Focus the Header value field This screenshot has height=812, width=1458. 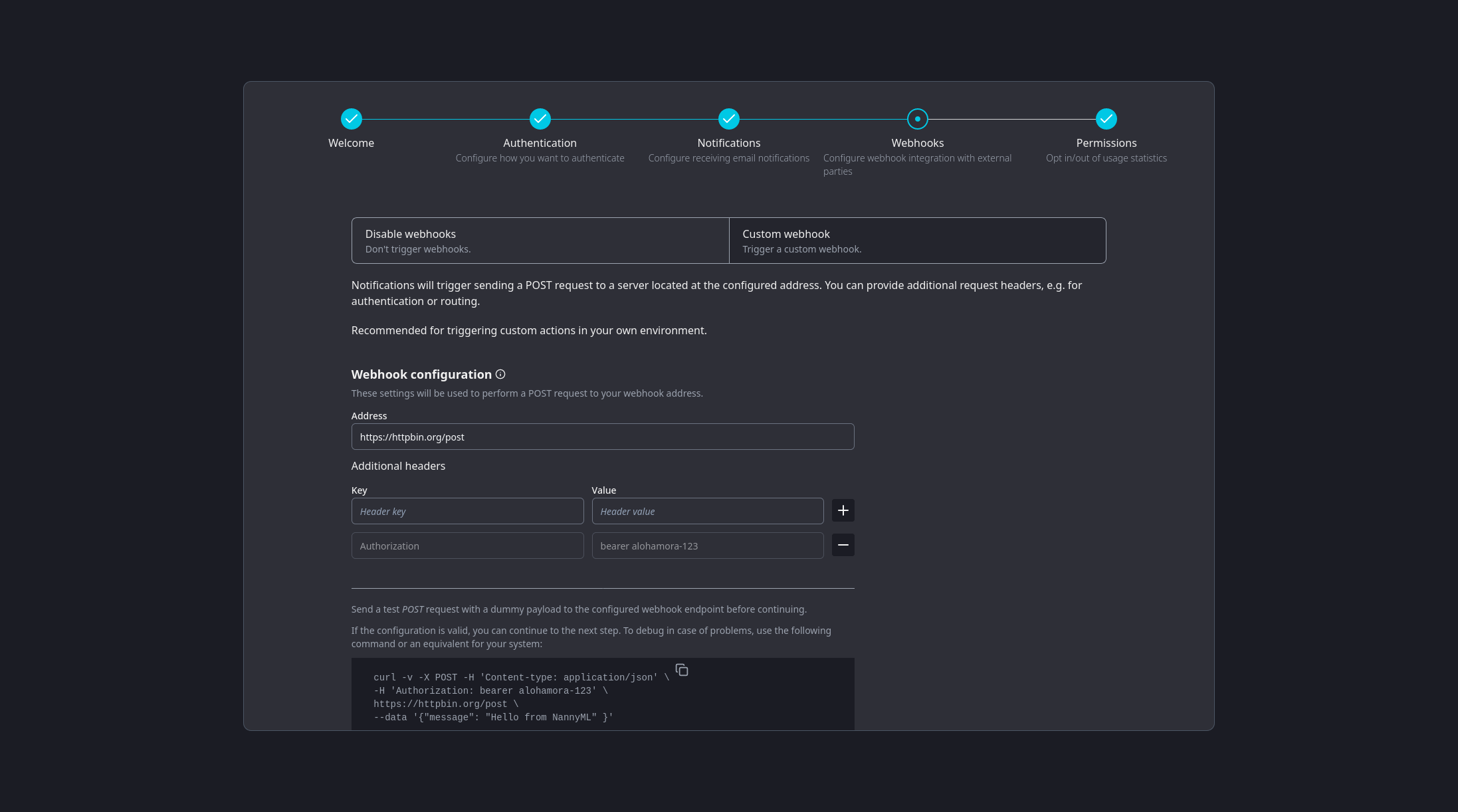(707, 511)
